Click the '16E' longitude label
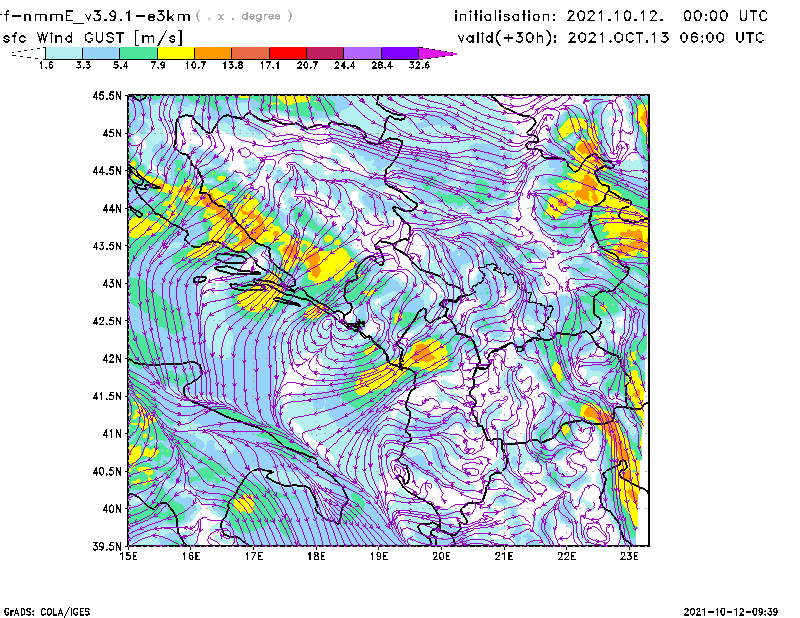 pyautogui.click(x=191, y=556)
